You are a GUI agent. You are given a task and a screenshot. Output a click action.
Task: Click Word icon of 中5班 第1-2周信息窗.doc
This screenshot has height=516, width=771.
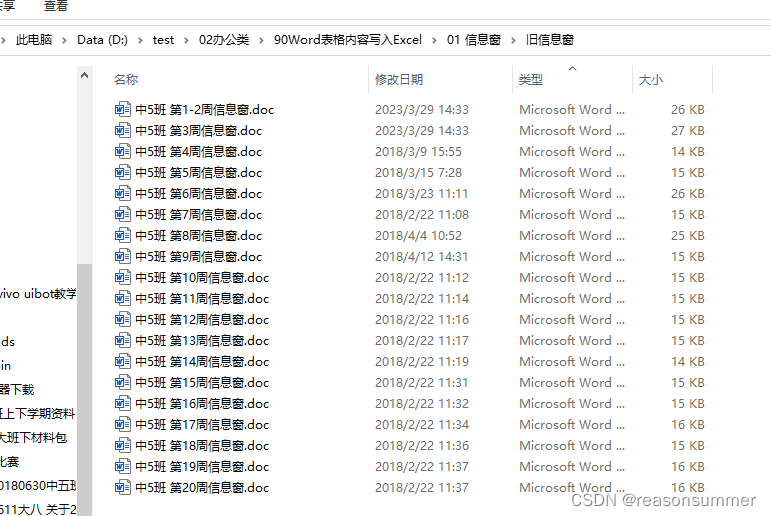[x=122, y=109]
